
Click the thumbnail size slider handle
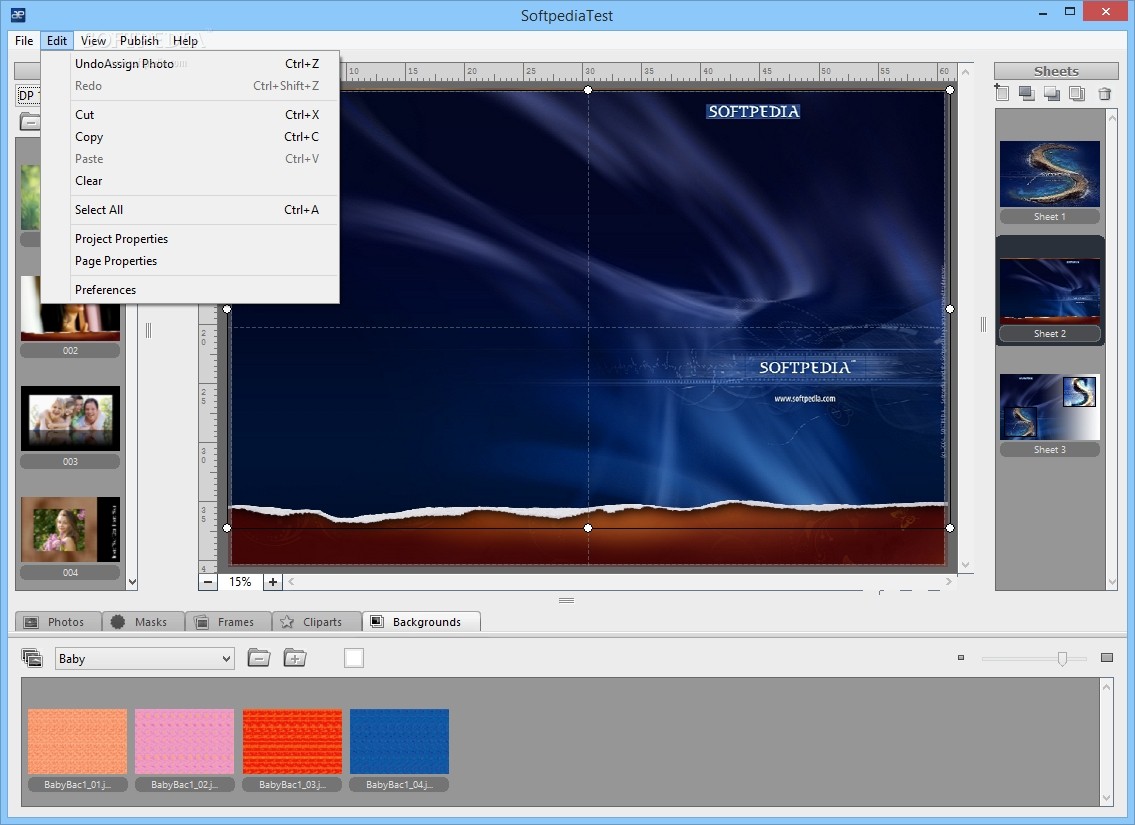1062,658
